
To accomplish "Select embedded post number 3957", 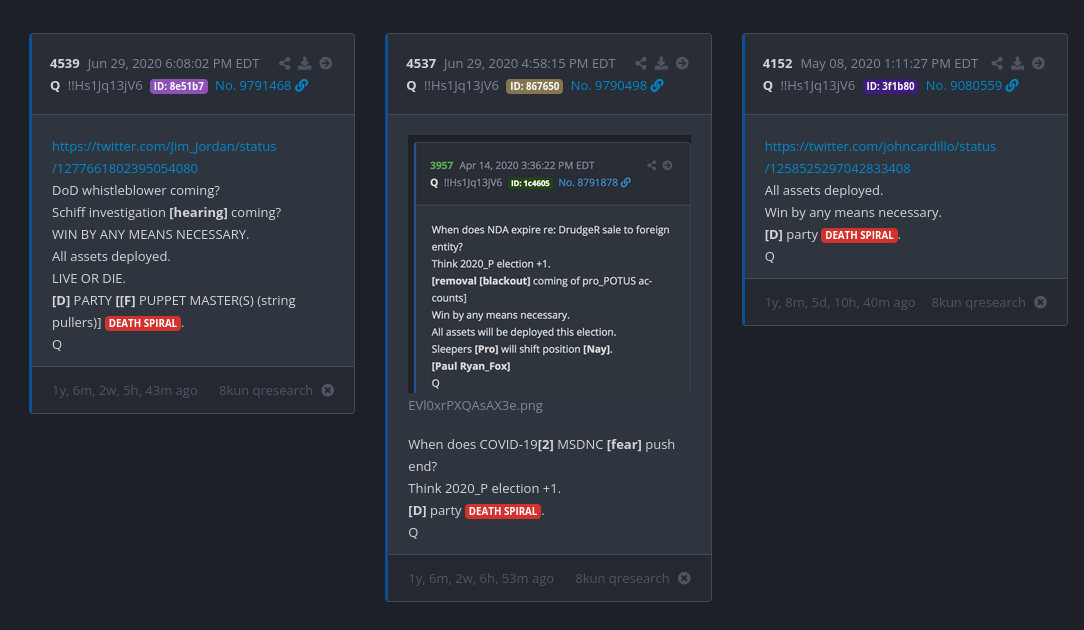I will (x=442, y=165).
